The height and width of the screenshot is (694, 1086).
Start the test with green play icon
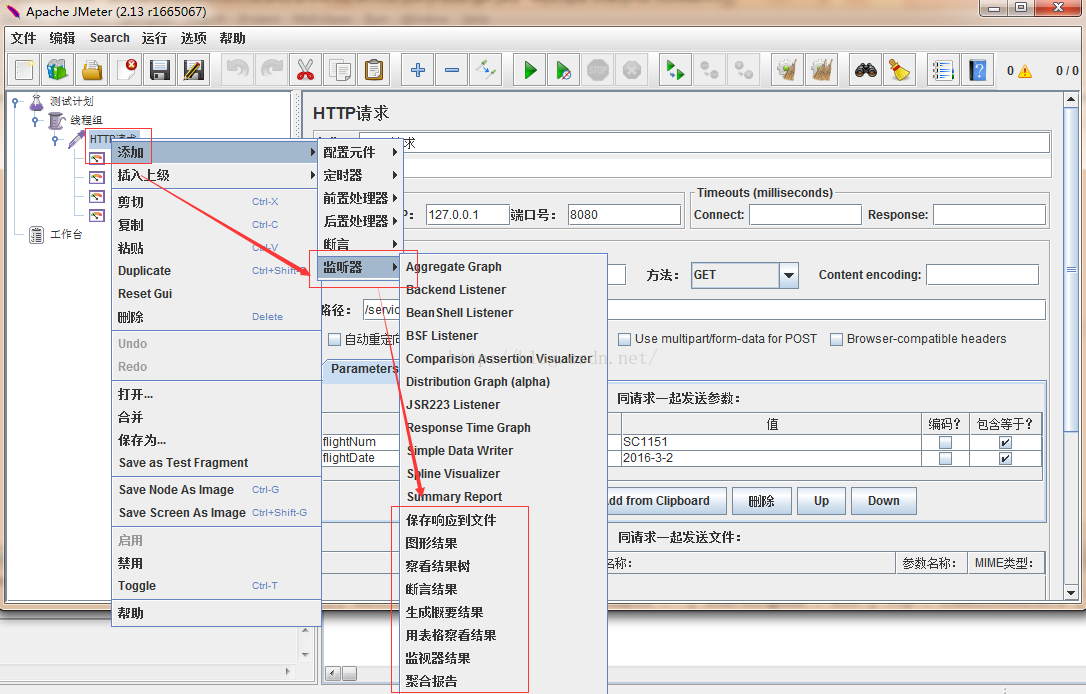(530, 70)
